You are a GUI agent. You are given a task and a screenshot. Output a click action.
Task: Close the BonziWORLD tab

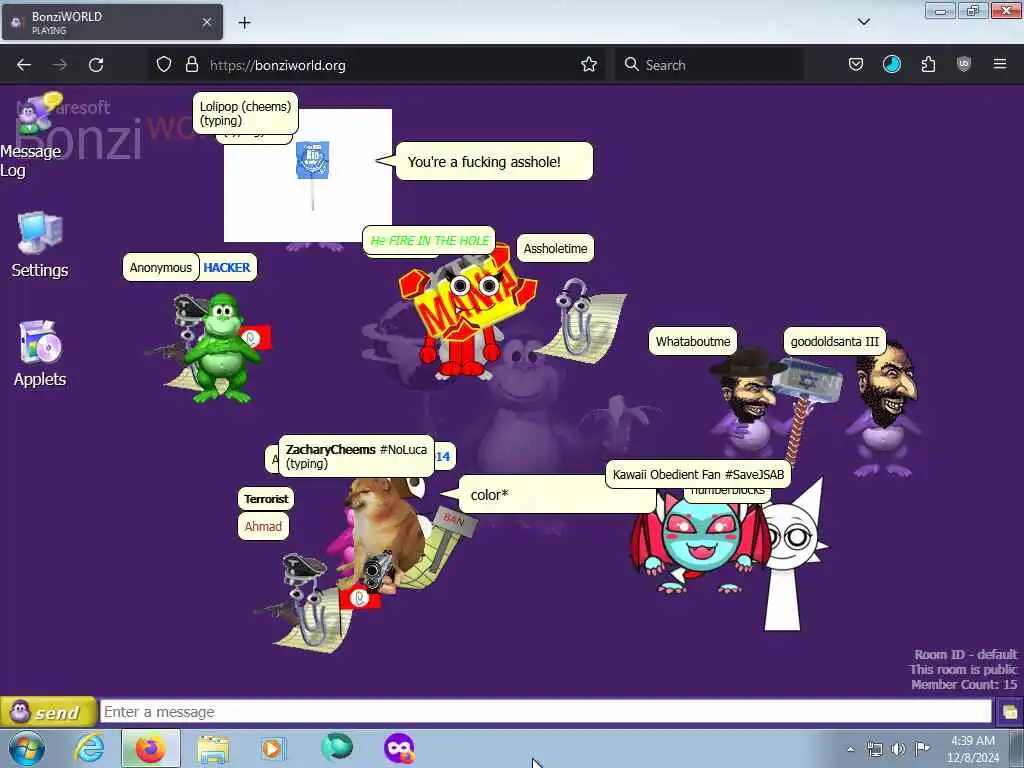click(206, 22)
